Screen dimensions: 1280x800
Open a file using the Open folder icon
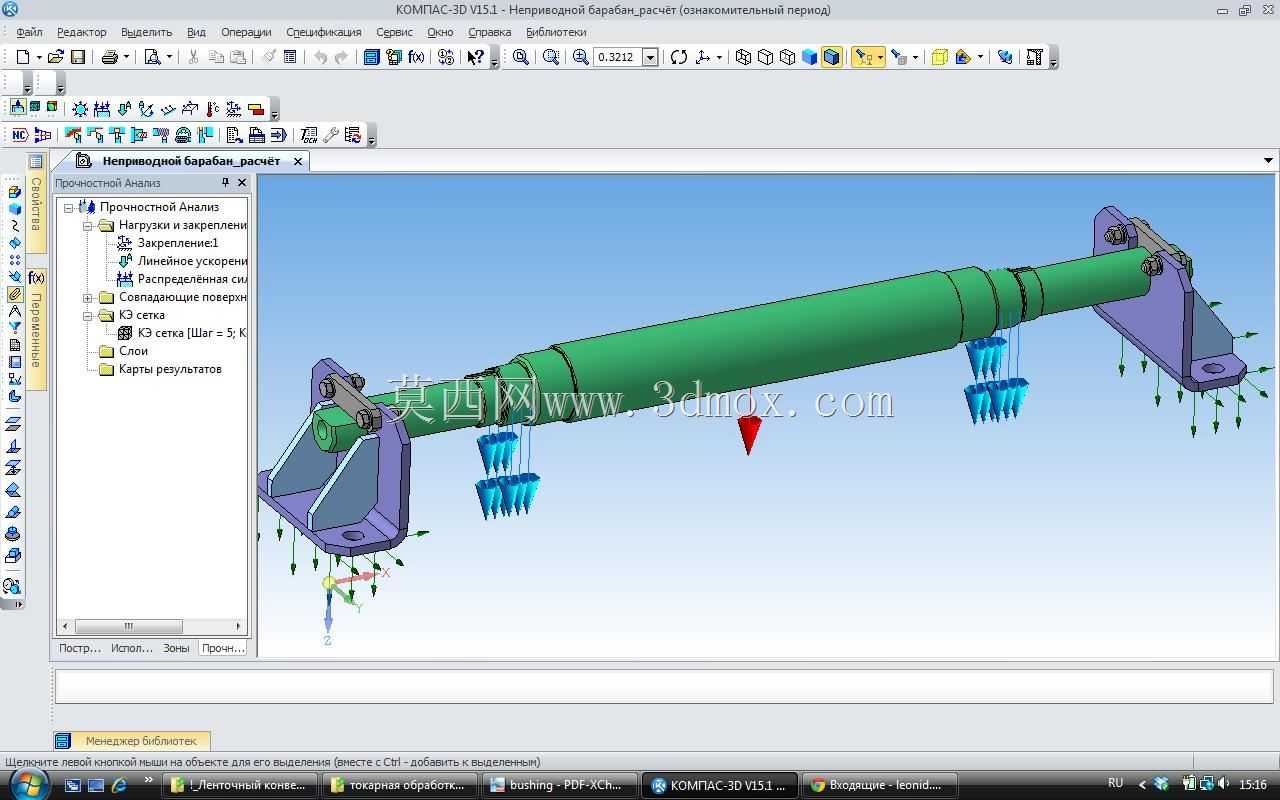click(x=56, y=57)
